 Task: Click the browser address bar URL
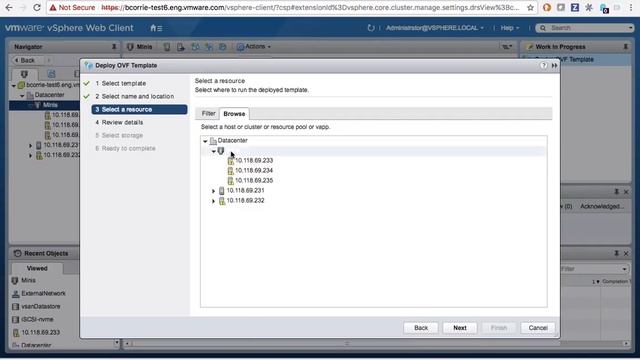310,7
